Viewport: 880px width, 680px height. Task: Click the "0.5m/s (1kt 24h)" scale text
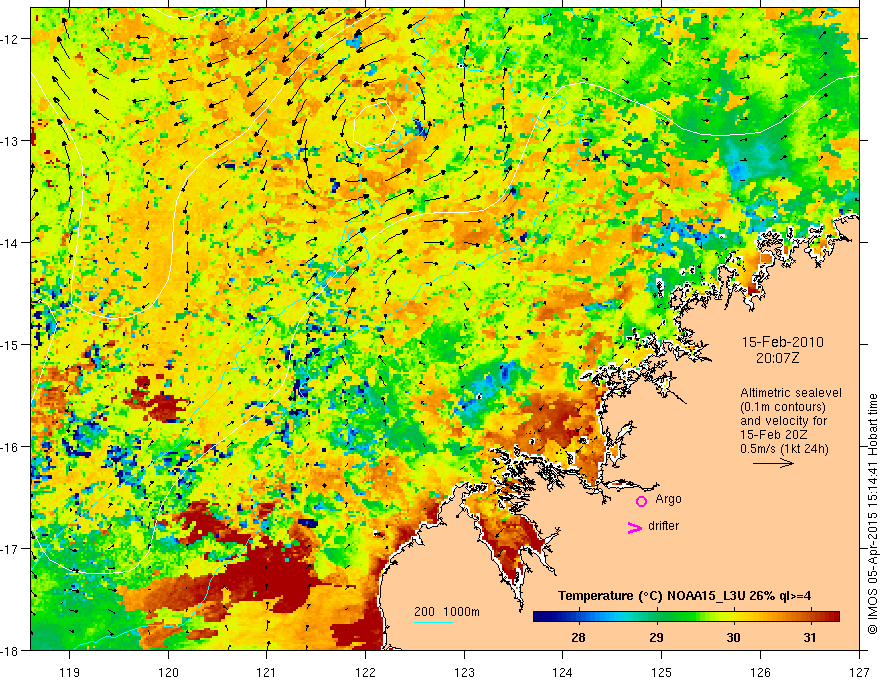click(784, 448)
